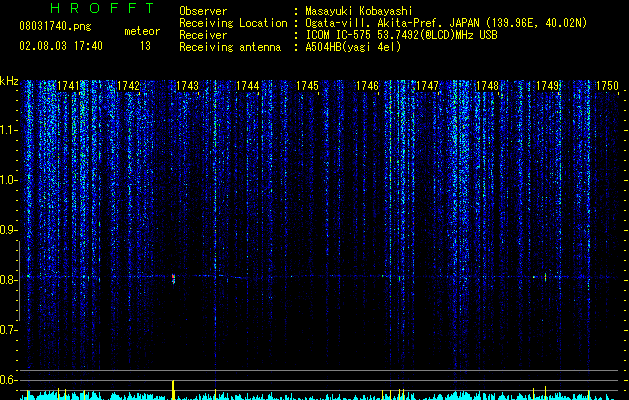Screen dimensions: 629x400
Task: Click the 1747 time marker
Action: click(428, 86)
